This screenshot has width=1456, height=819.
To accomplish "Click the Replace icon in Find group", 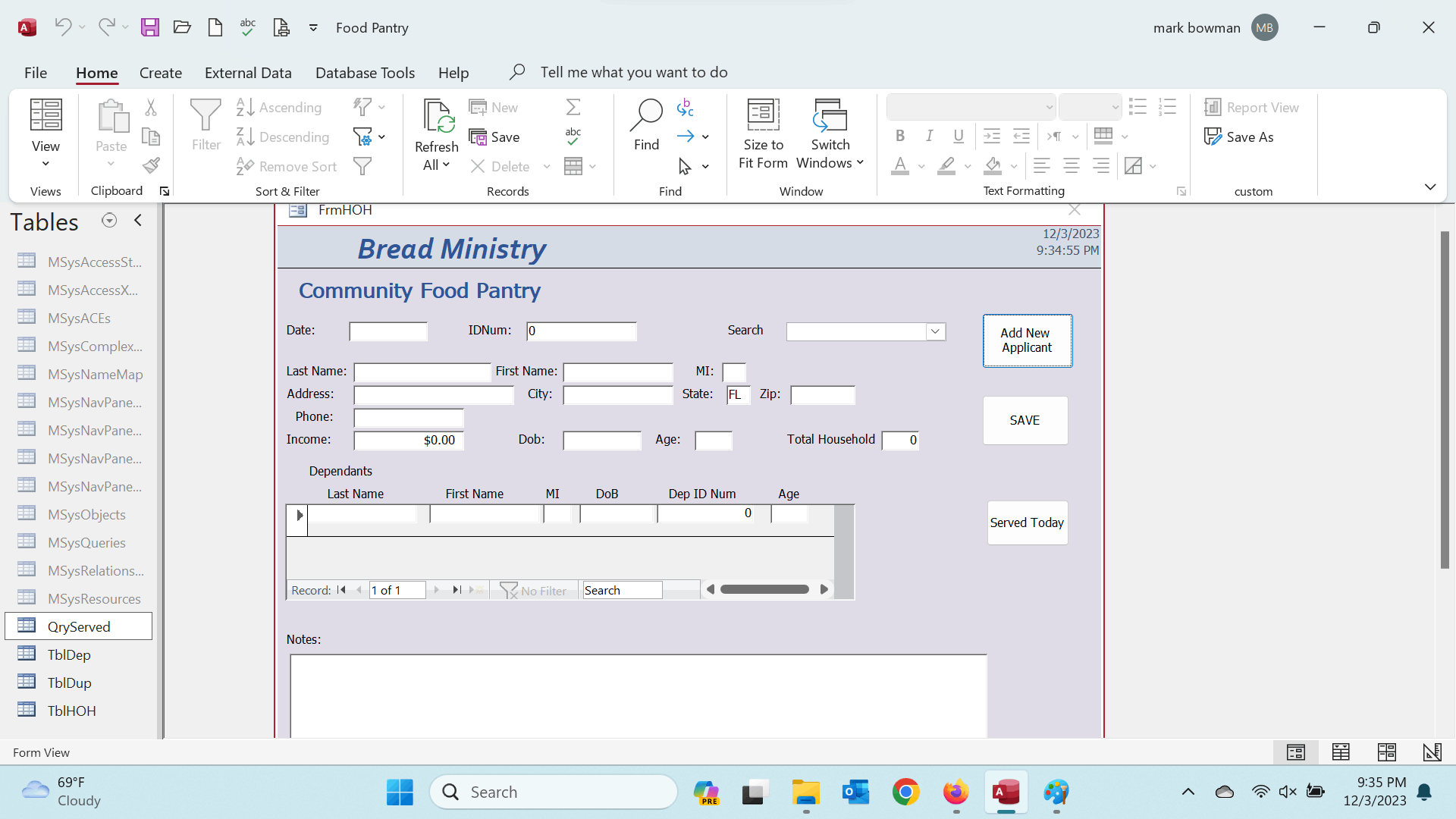I will point(686,108).
